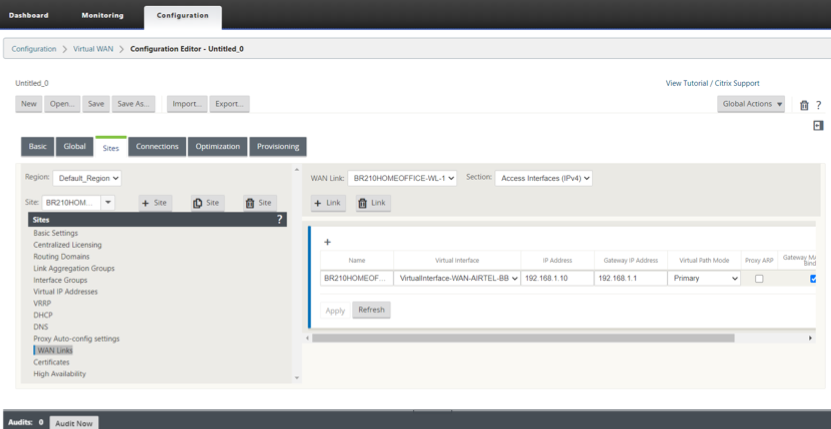Switch to the Monitoring tab
Viewport: 831px width, 429px height.
[102, 15]
